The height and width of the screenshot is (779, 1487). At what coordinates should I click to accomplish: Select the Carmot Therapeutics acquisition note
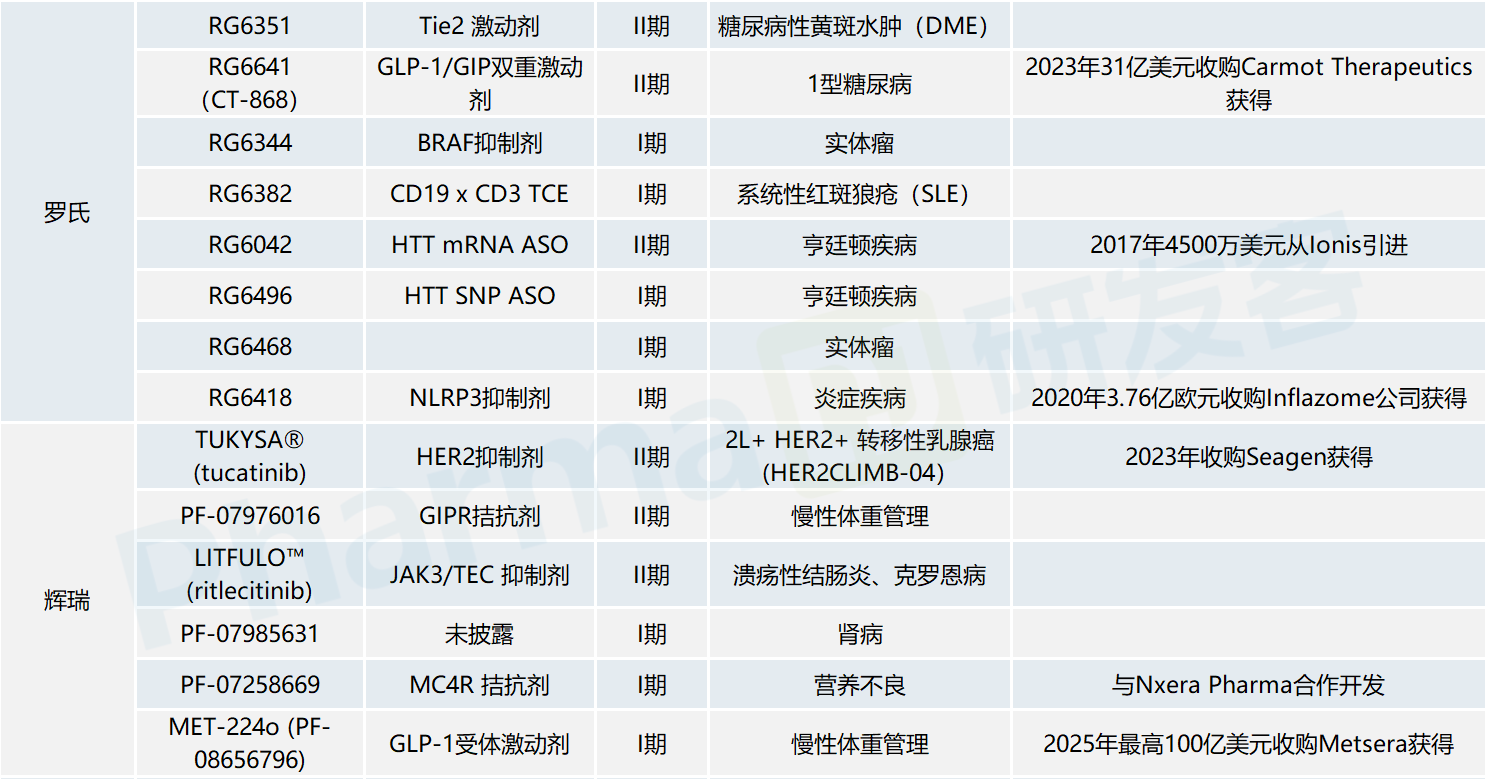pyautogui.click(x=1249, y=84)
